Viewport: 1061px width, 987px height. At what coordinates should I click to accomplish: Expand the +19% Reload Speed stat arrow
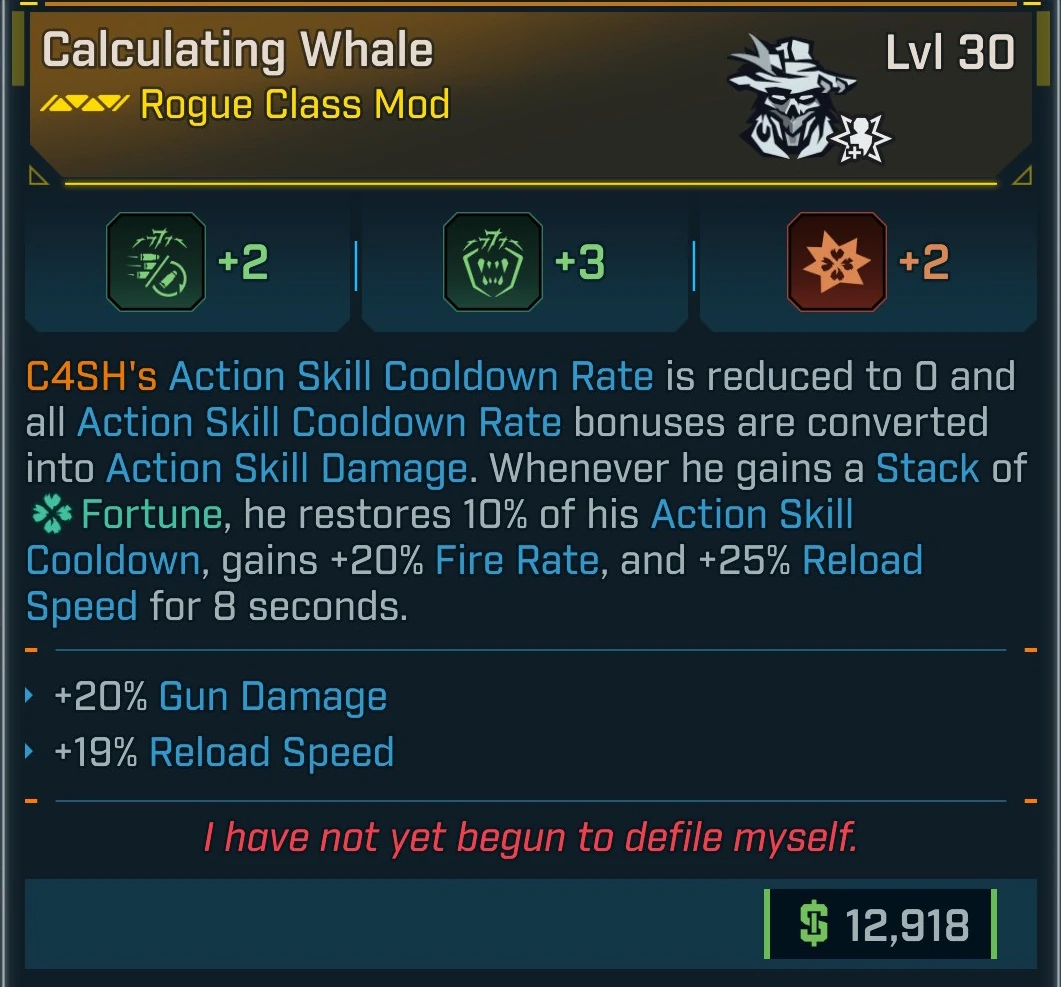[31, 753]
